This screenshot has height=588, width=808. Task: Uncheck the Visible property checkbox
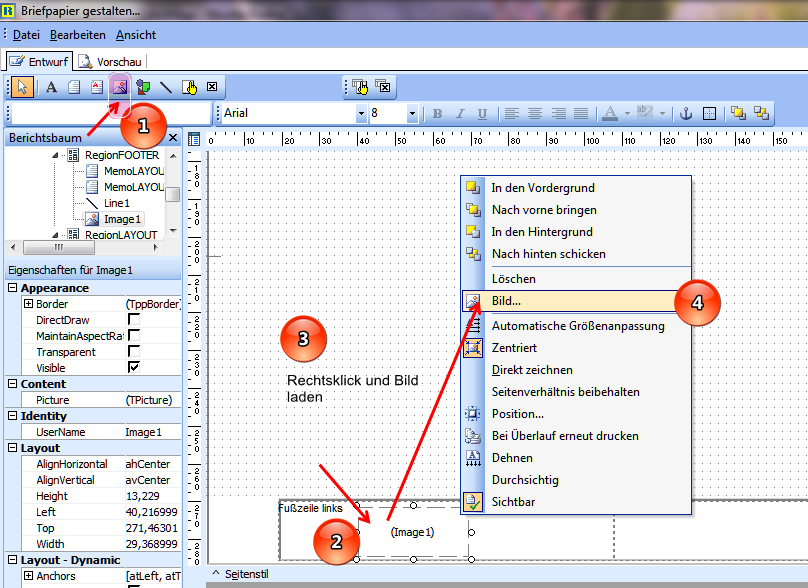[x=134, y=367]
